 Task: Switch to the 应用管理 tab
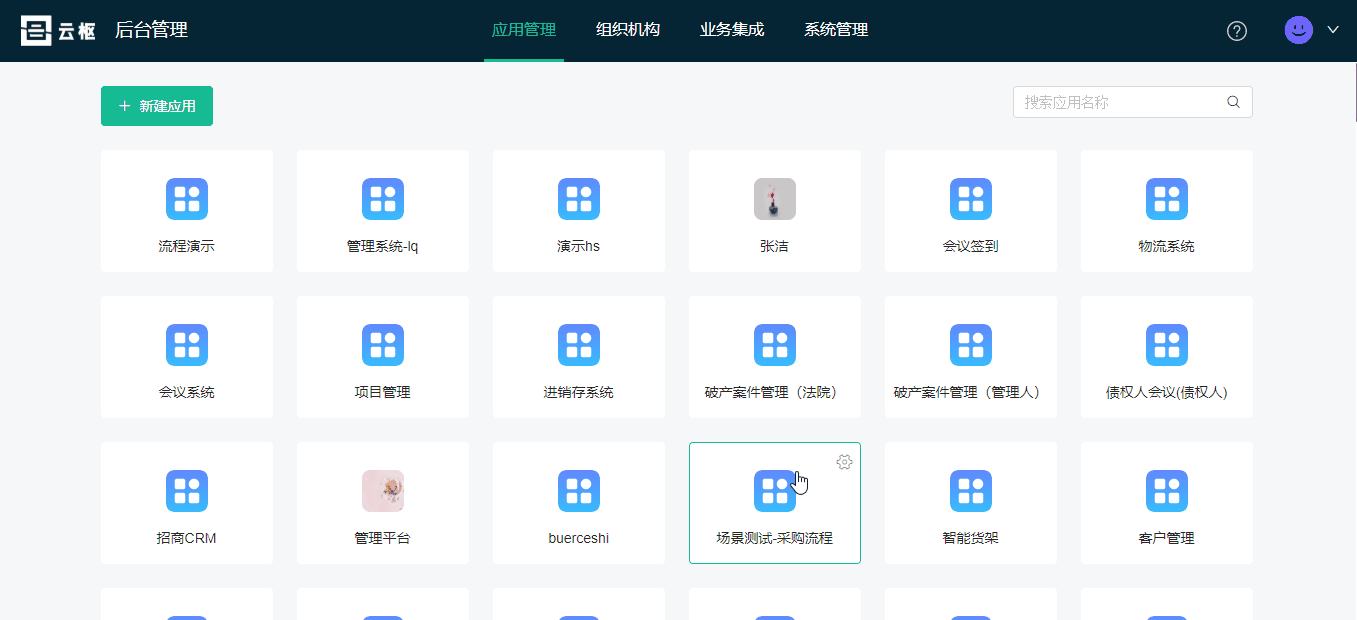tap(524, 30)
